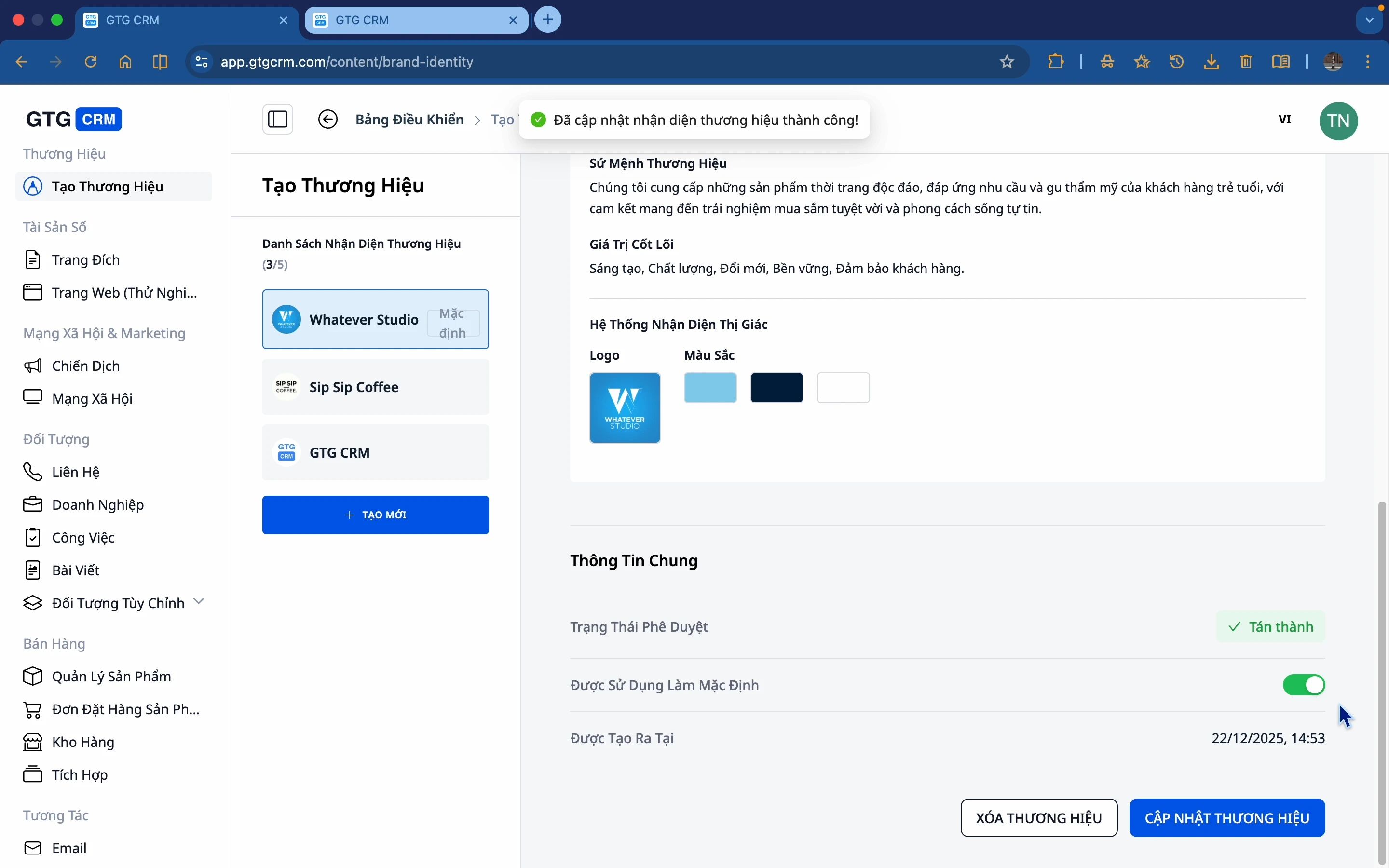Click the circled back arrow icon
This screenshot has height=868, width=1389.
click(x=328, y=120)
